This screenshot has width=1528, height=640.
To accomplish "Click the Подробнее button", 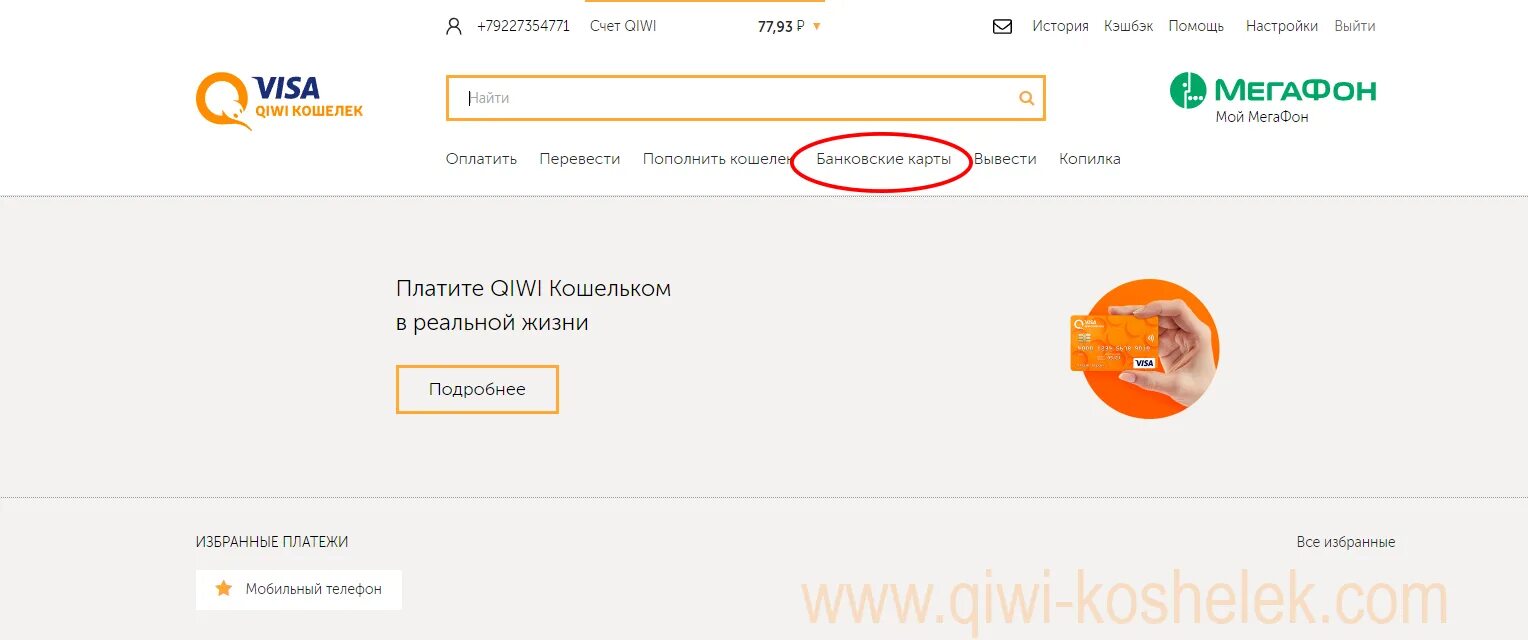I will pyautogui.click(x=477, y=389).
